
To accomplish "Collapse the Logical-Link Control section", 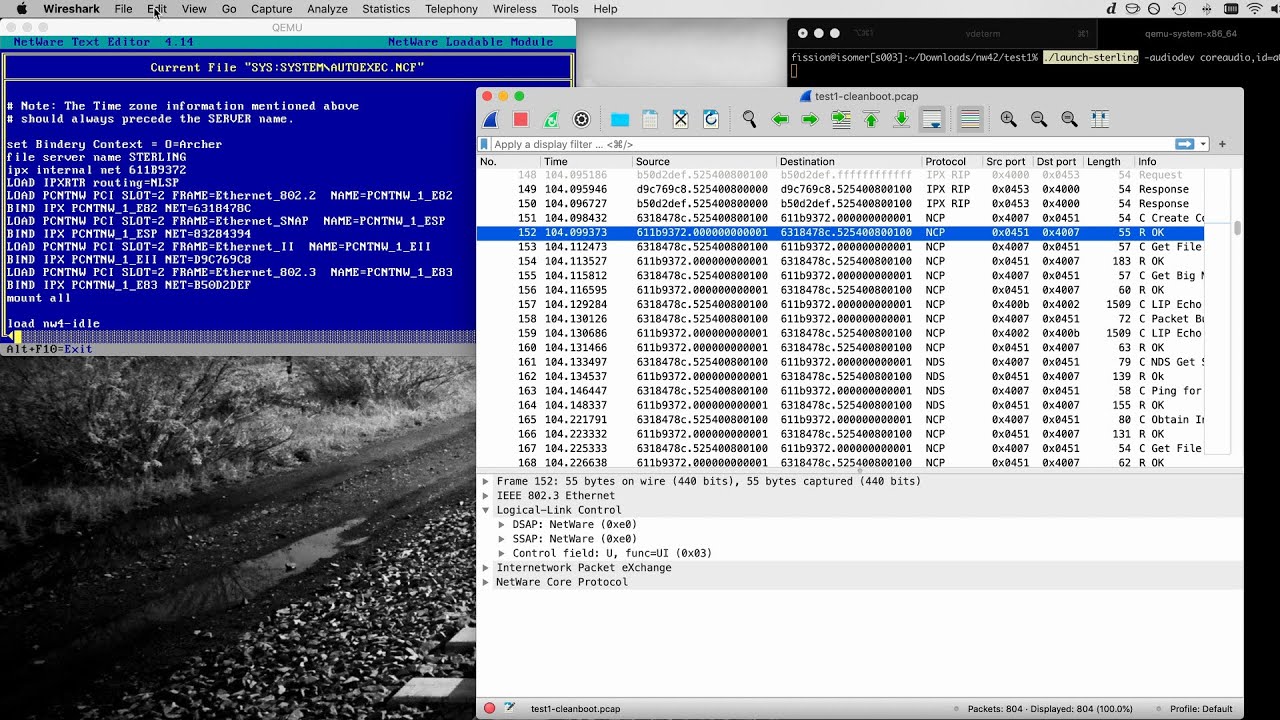I will point(486,510).
